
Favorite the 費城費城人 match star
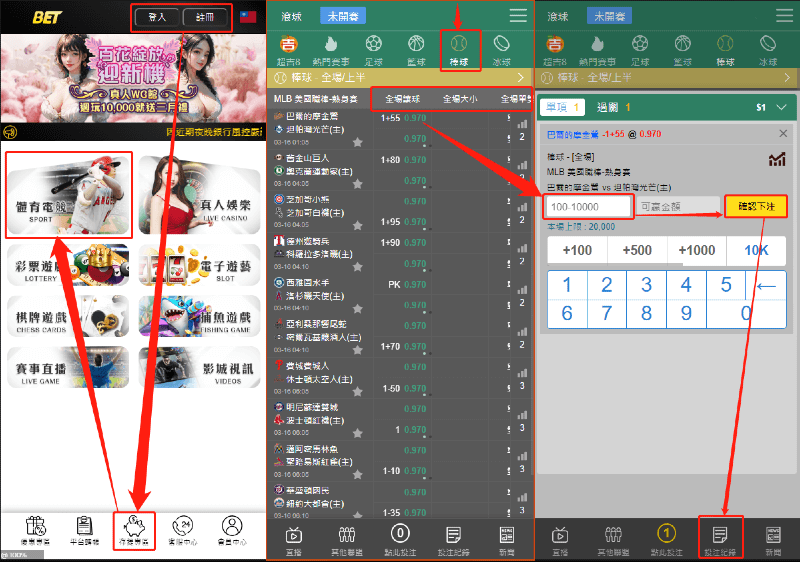pos(358,392)
